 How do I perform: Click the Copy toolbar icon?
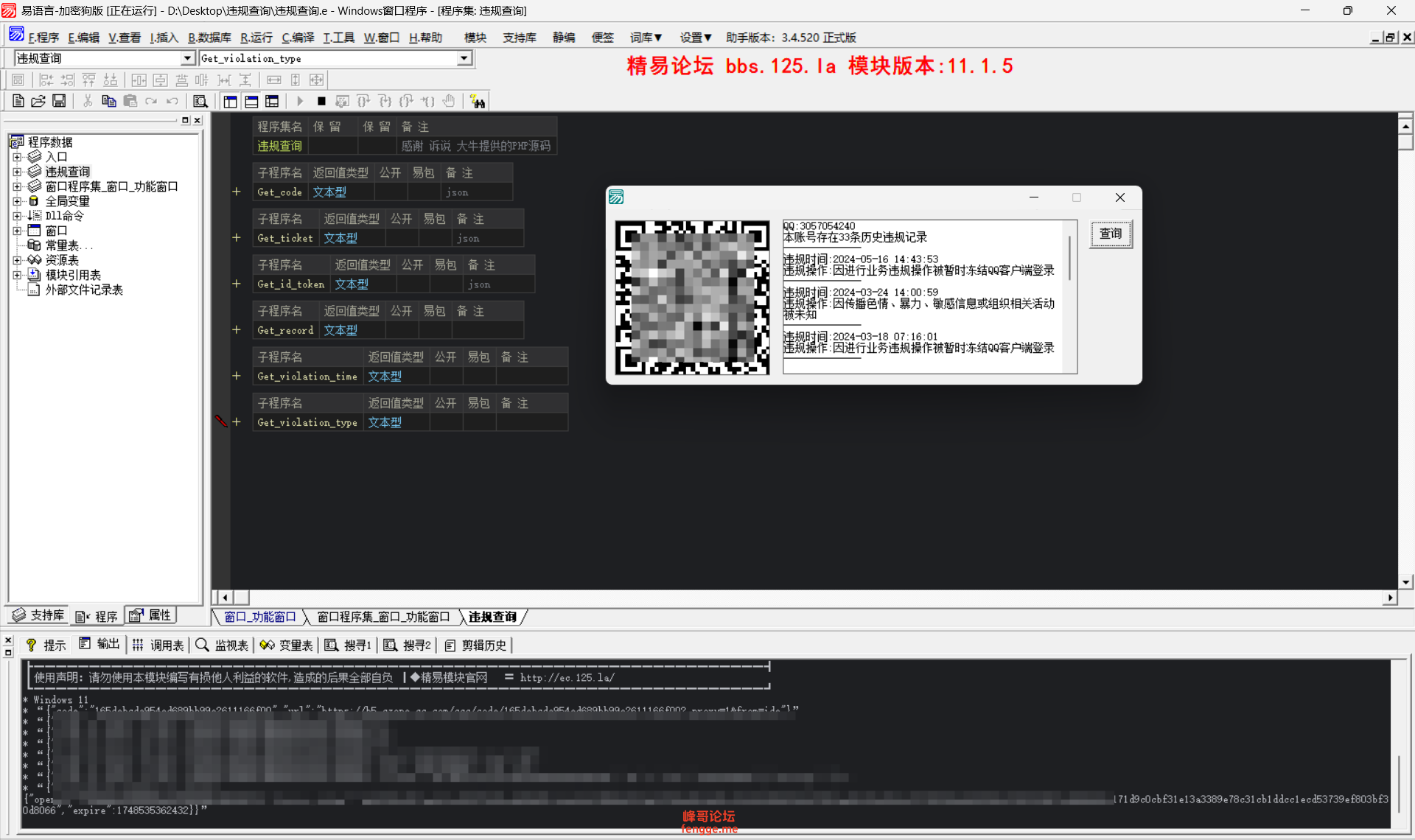tap(109, 102)
